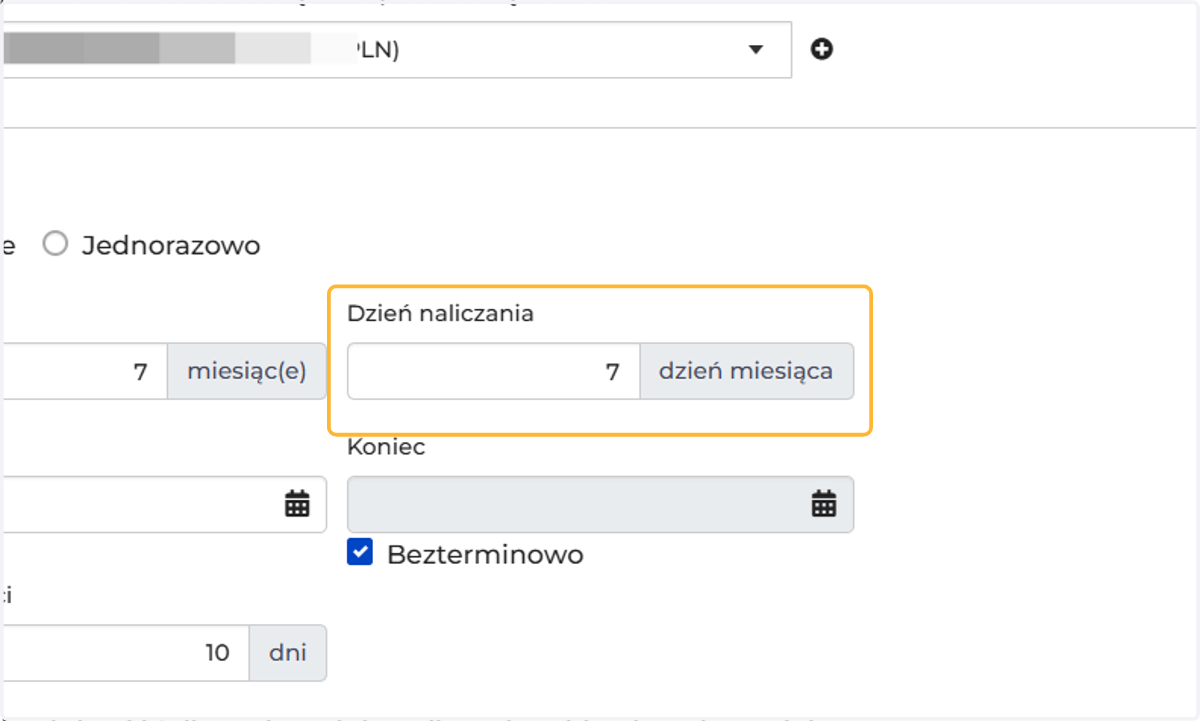1200x721 pixels.
Task: Click the Jednorazowo label text
Action: point(171,245)
